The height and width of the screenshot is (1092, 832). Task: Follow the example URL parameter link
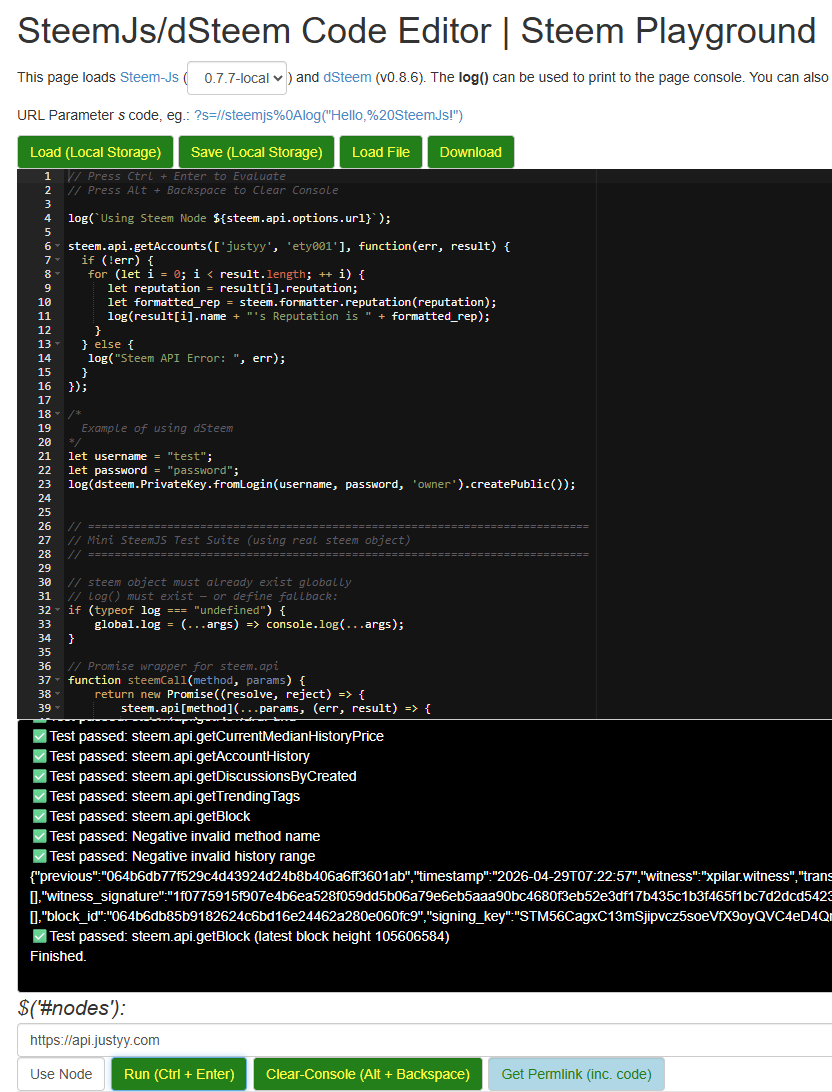(328, 115)
